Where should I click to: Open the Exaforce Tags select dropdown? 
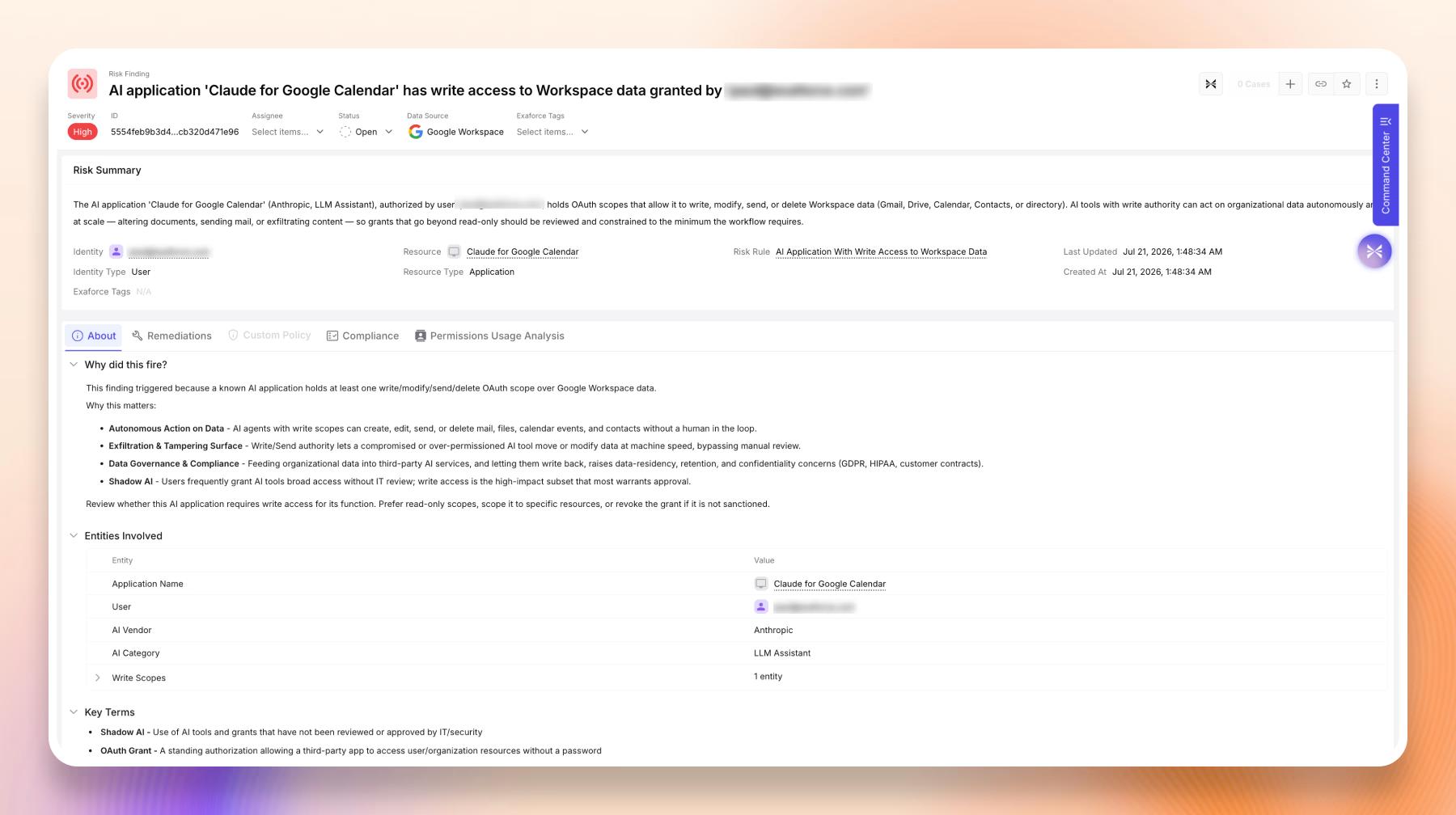point(552,132)
